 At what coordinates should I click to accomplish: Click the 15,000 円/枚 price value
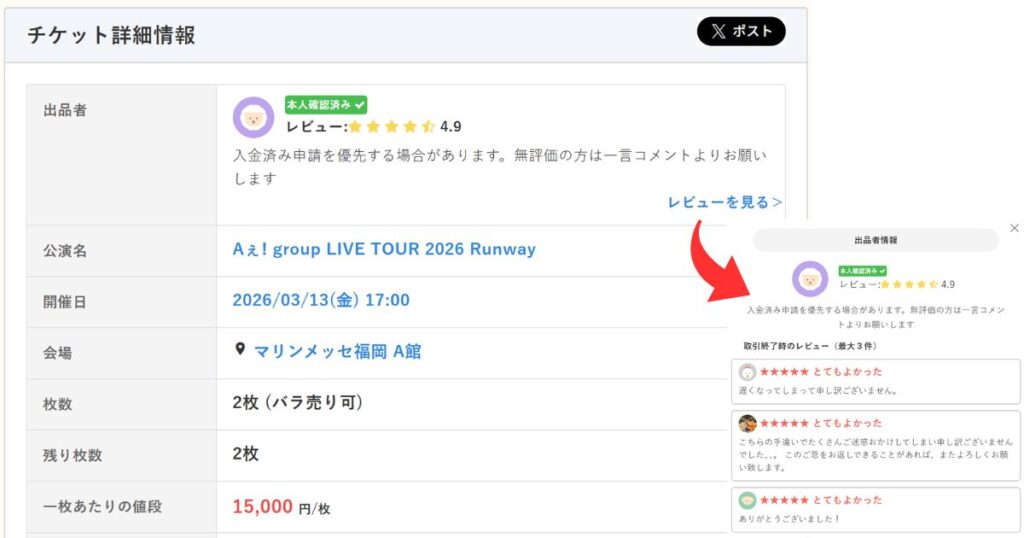(x=281, y=507)
